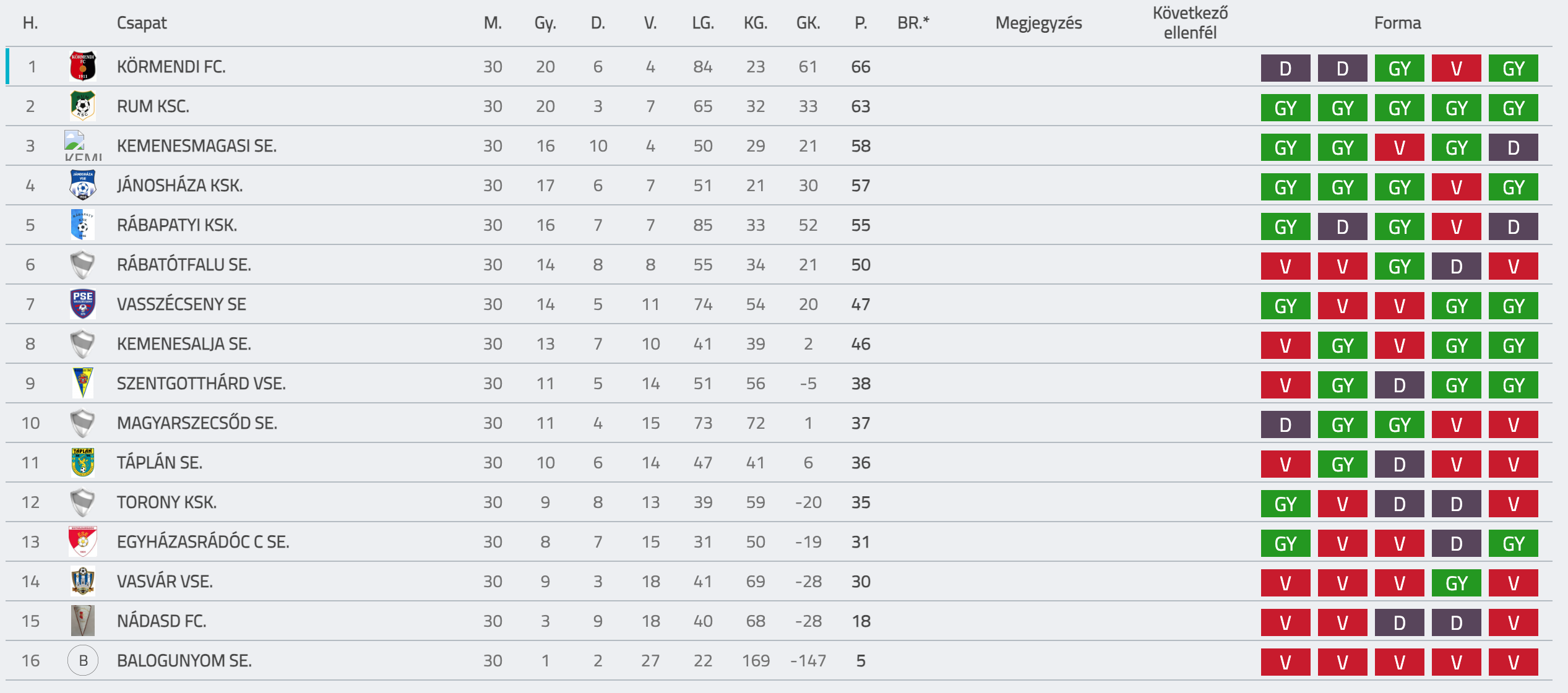Click Vasvár VSE's only GY form badge
Viewport: 1568px width, 693px height.
tap(1456, 583)
